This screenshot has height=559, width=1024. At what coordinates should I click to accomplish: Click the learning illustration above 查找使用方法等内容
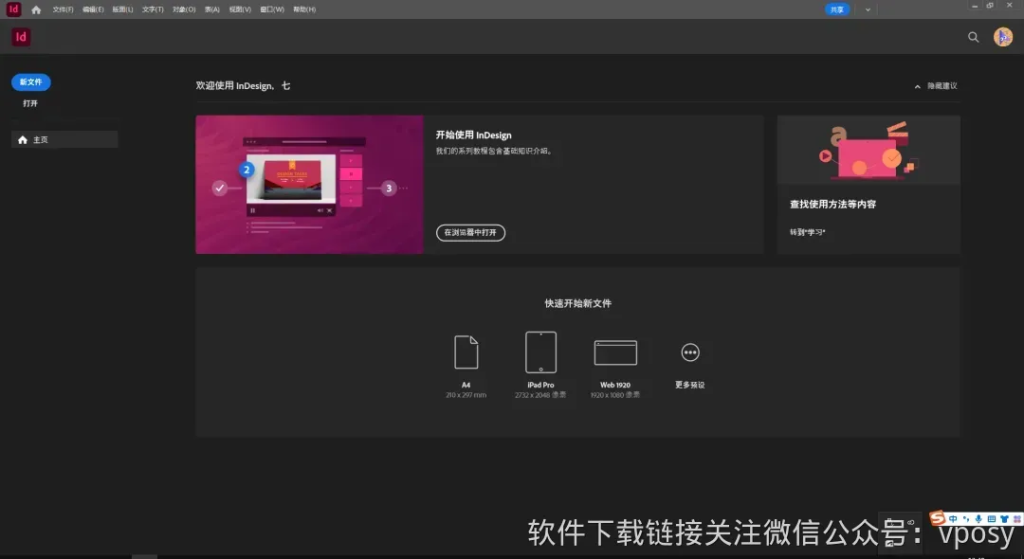[x=869, y=150]
